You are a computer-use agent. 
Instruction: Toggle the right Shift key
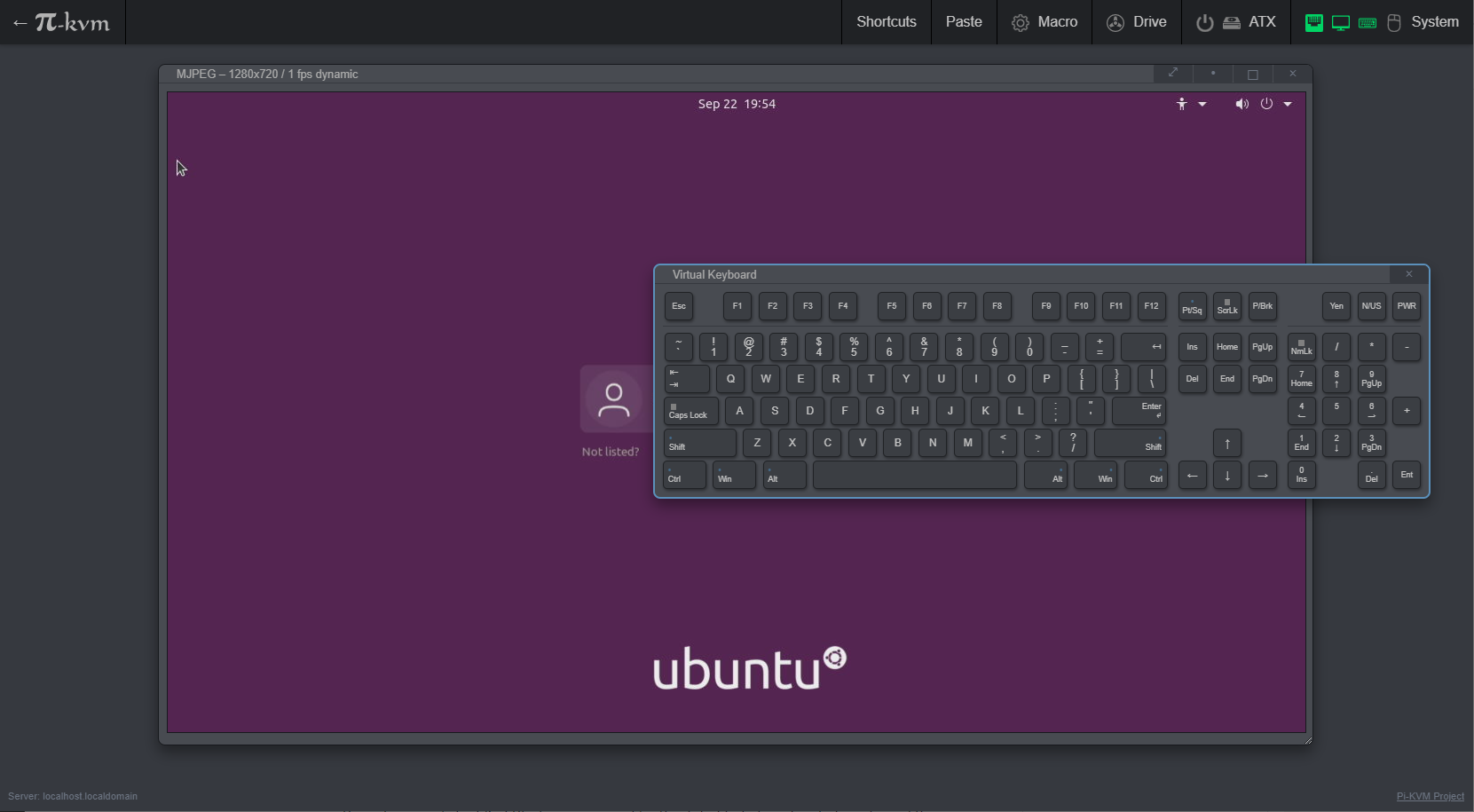pyautogui.click(x=1130, y=443)
